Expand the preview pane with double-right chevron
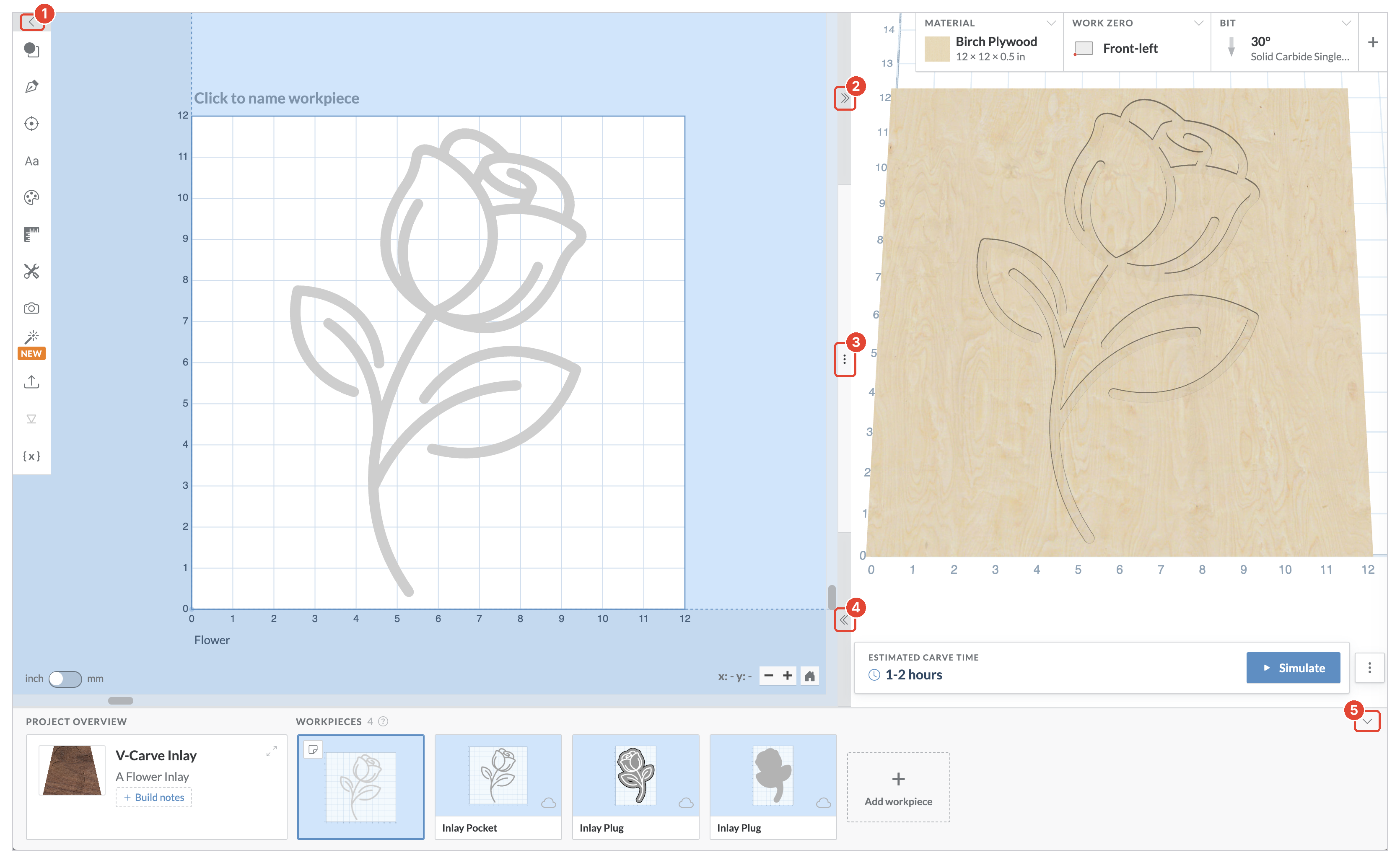The image size is (1400, 863). point(845,98)
